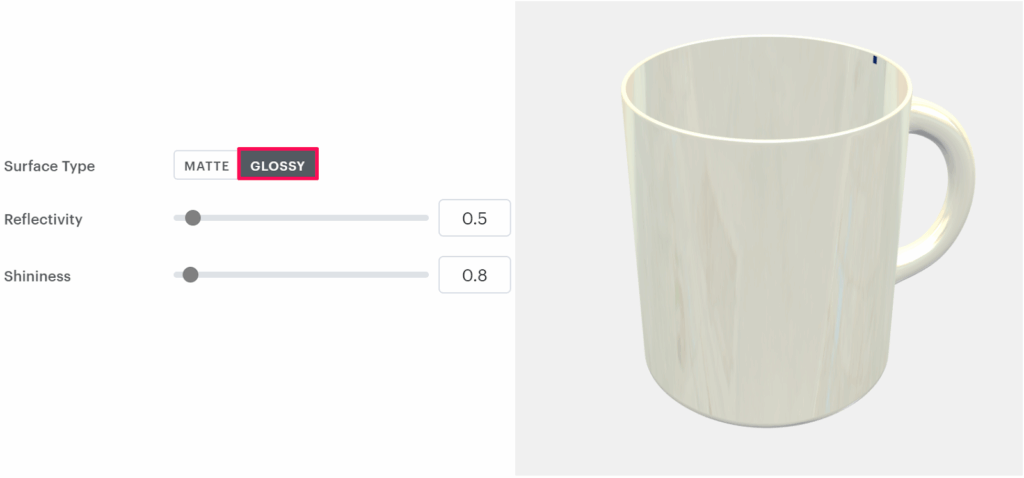The height and width of the screenshot is (478, 1024).
Task: Click the Reflectivity slider handle
Action: [193, 218]
